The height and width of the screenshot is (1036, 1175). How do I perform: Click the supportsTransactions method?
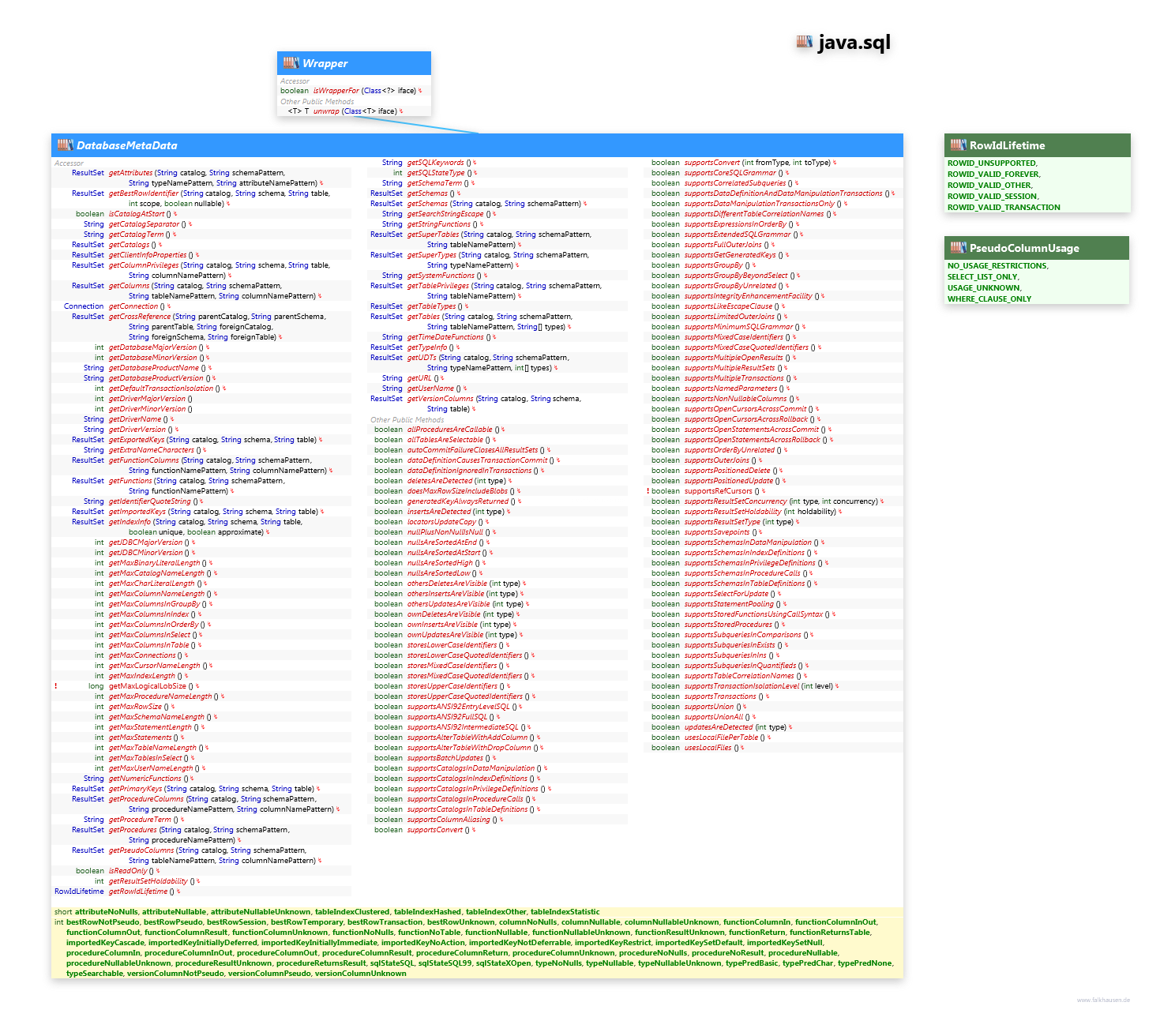[720, 696]
